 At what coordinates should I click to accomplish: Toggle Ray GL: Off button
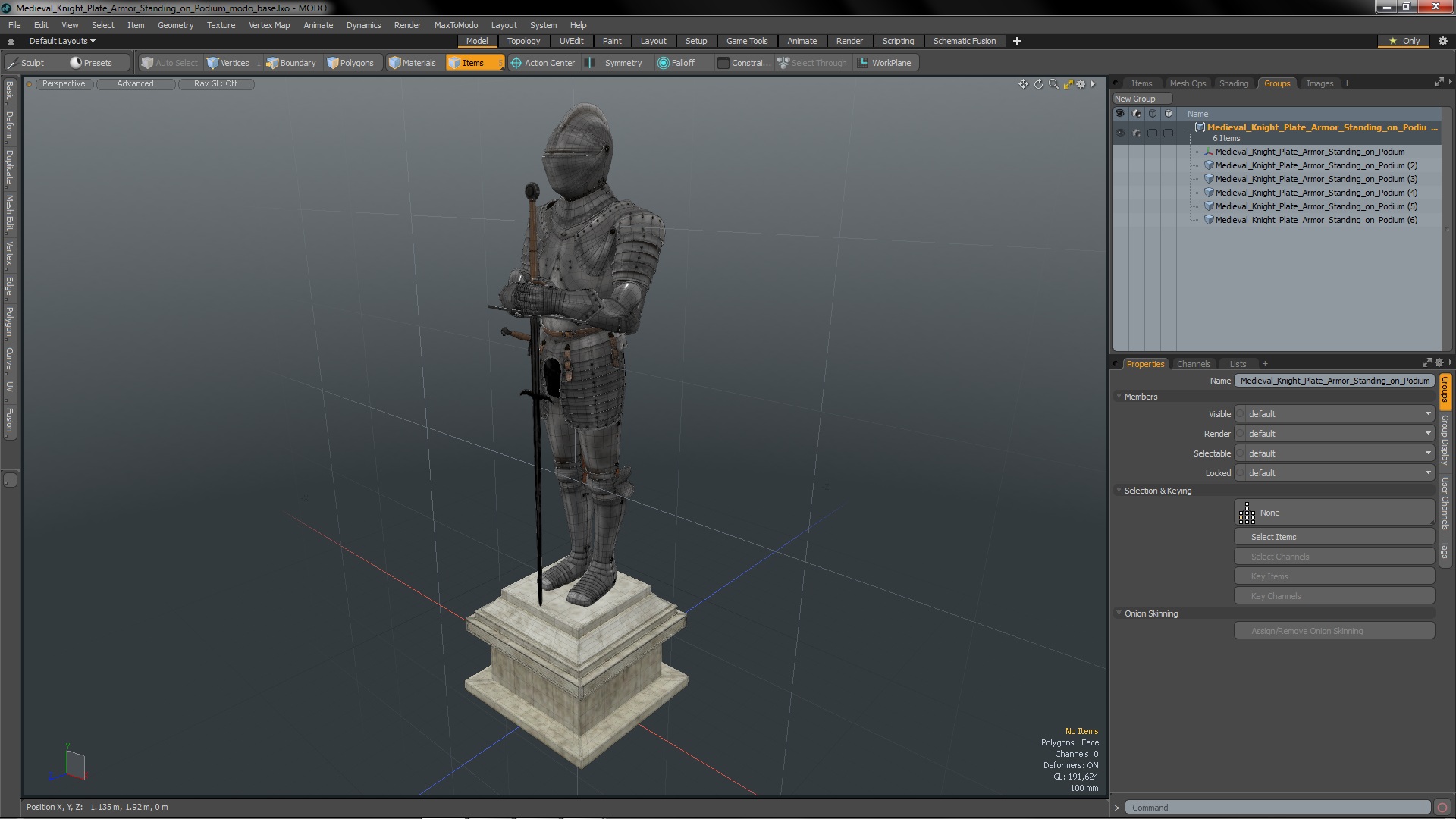(x=215, y=84)
